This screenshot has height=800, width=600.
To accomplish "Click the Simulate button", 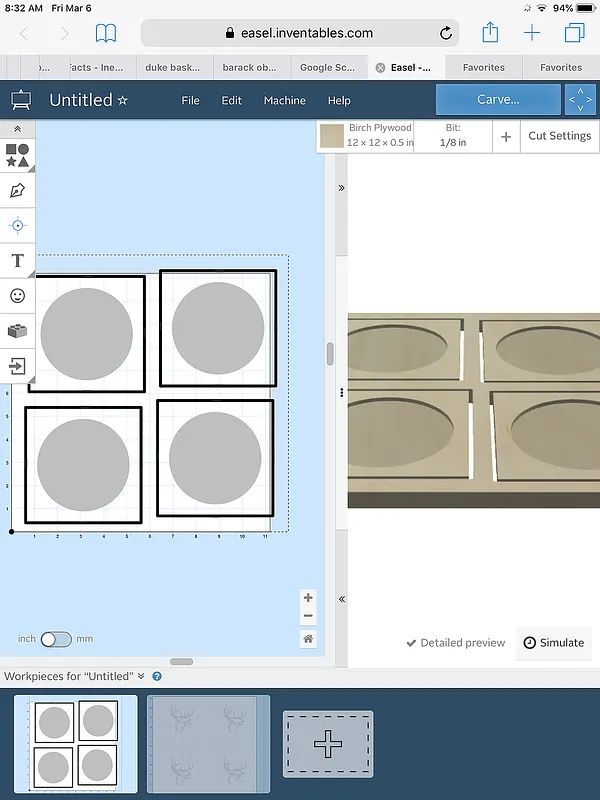I will click(x=553, y=643).
